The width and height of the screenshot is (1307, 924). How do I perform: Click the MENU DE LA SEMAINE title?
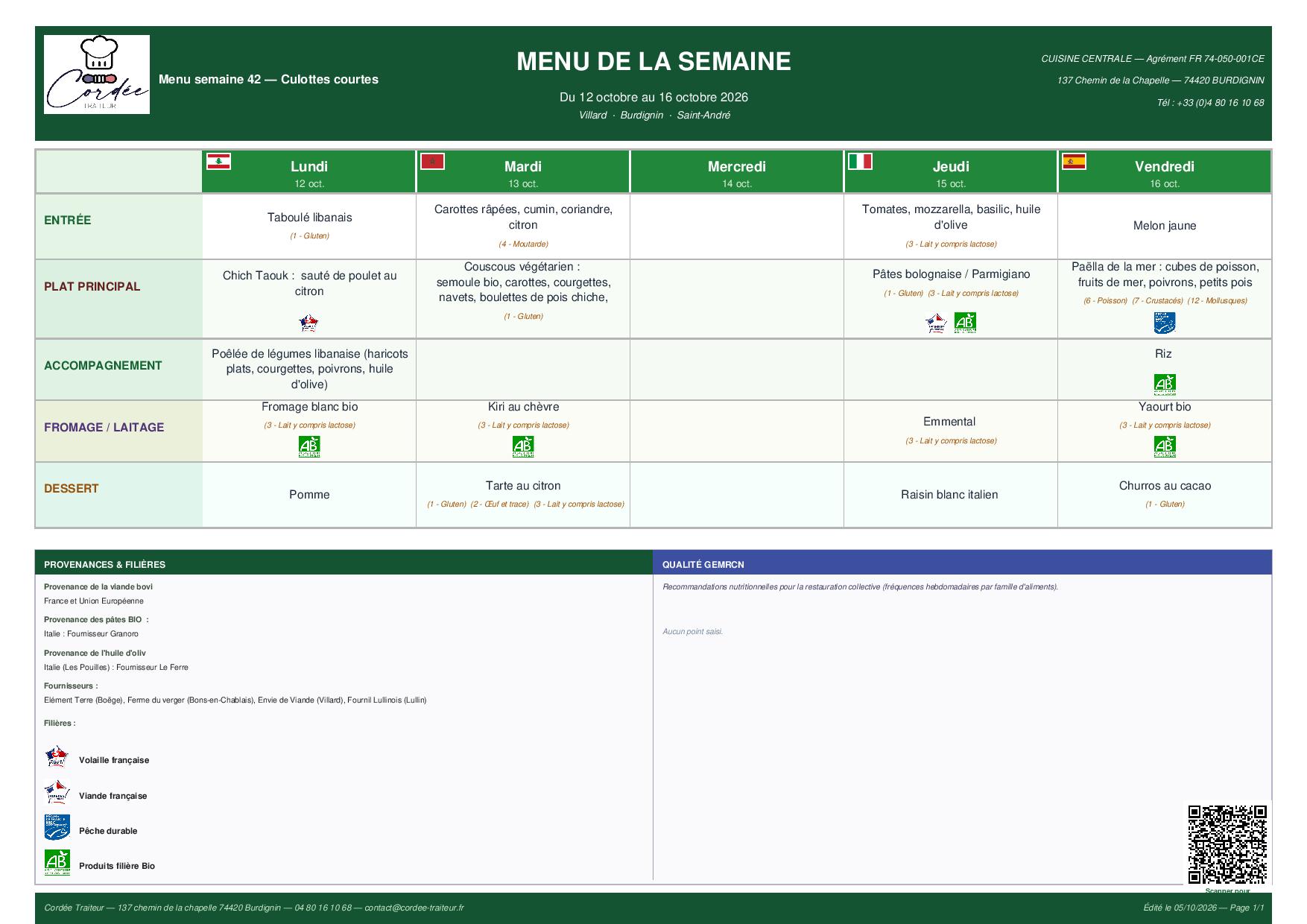(653, 61)
